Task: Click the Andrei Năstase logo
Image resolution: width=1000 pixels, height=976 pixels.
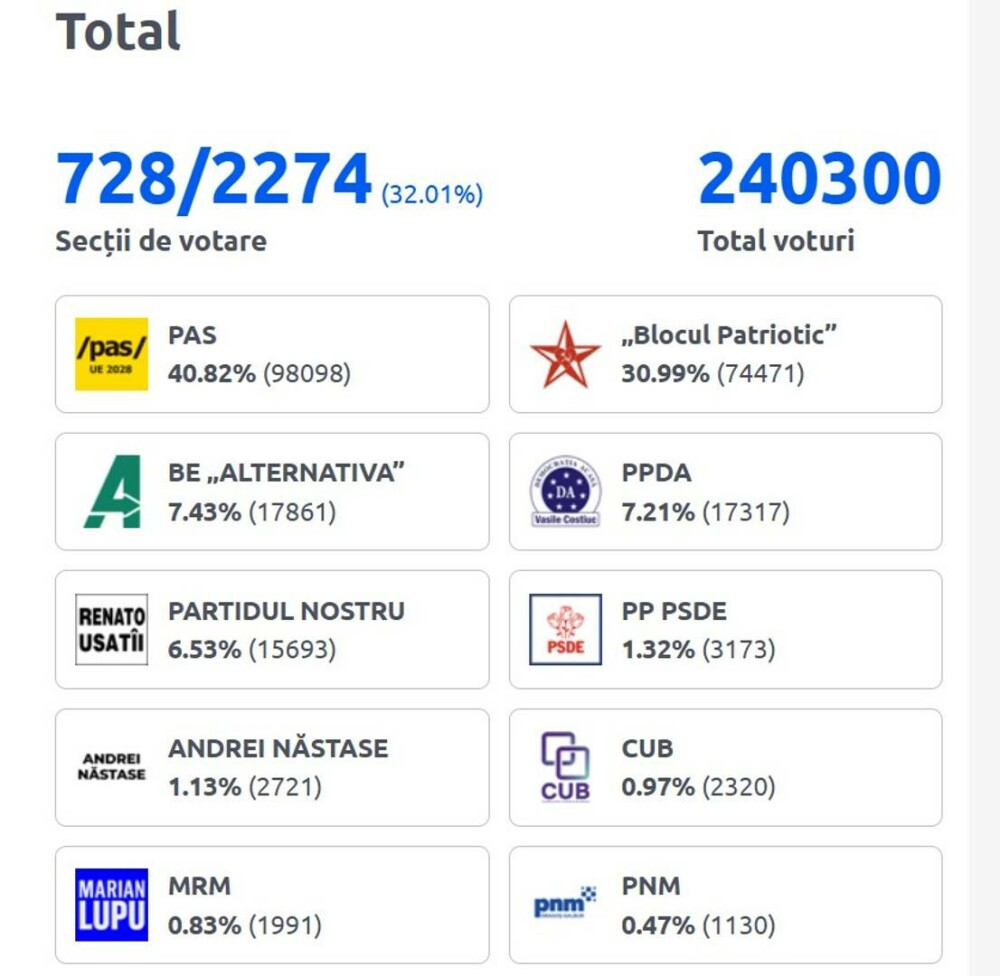Action: [x=111, y=767]
